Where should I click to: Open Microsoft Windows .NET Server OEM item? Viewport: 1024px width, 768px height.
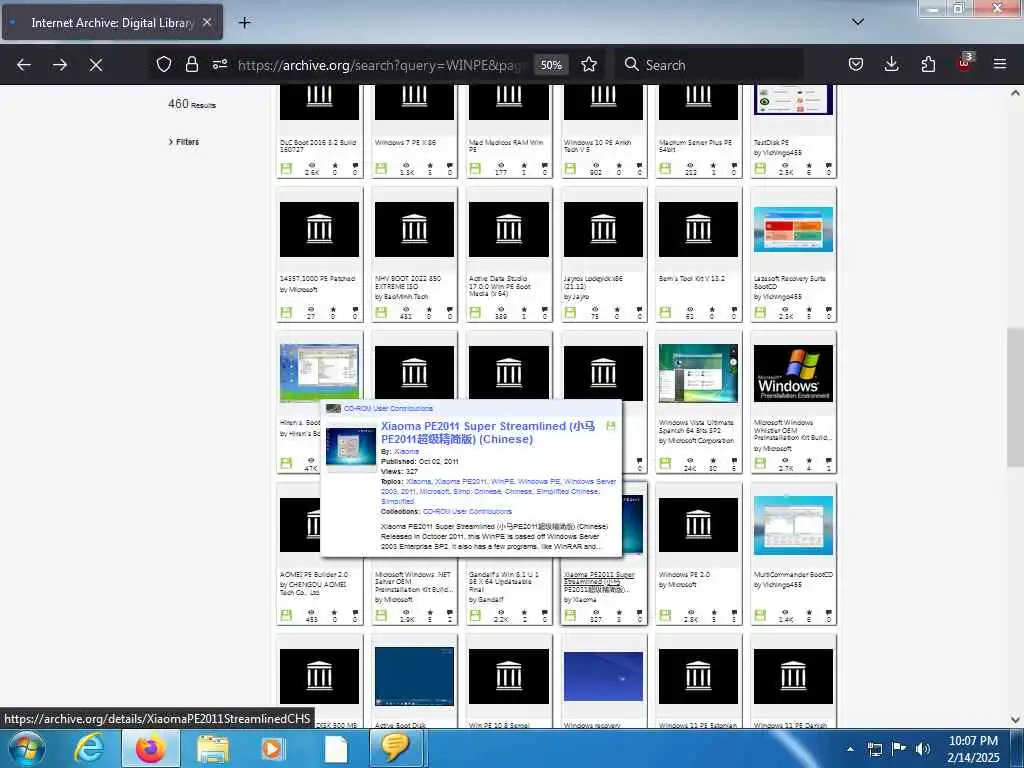point(414,581)
